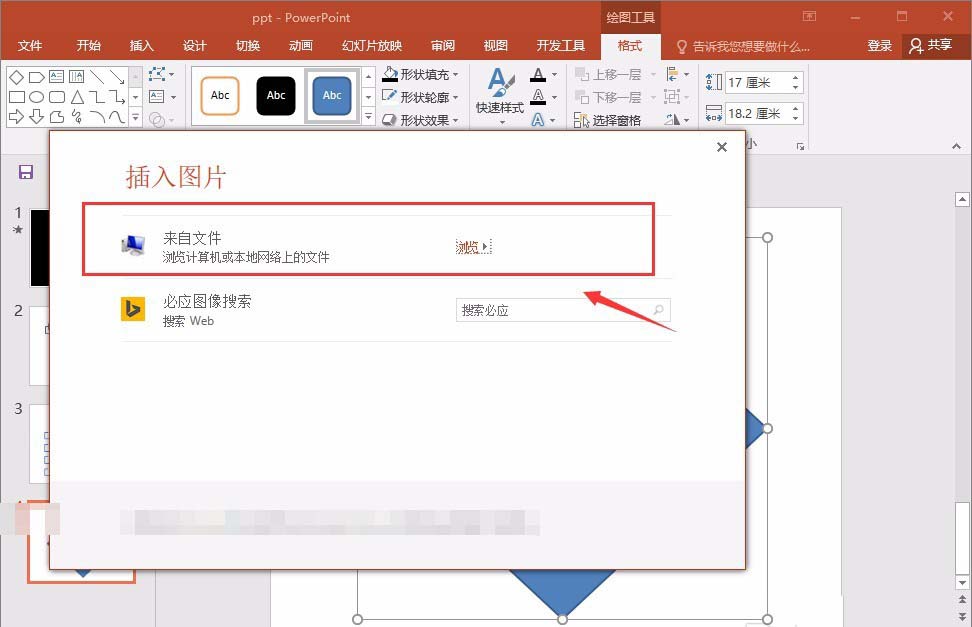Choose the down arrow shape

click(37, 116)
